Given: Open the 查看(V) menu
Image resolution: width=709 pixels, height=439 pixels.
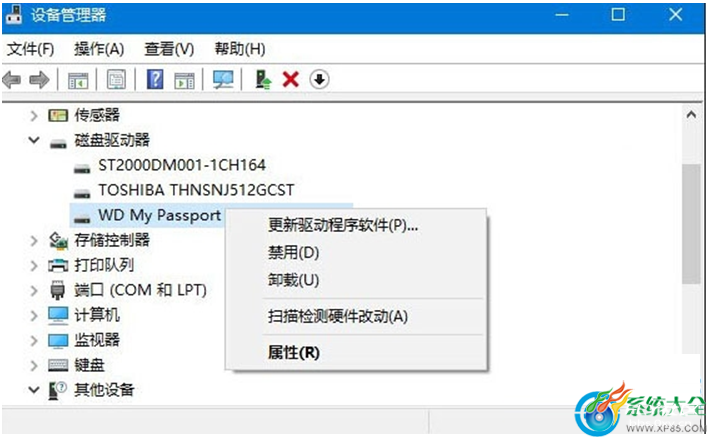Looking at the screenshot, I should point(169,49).
